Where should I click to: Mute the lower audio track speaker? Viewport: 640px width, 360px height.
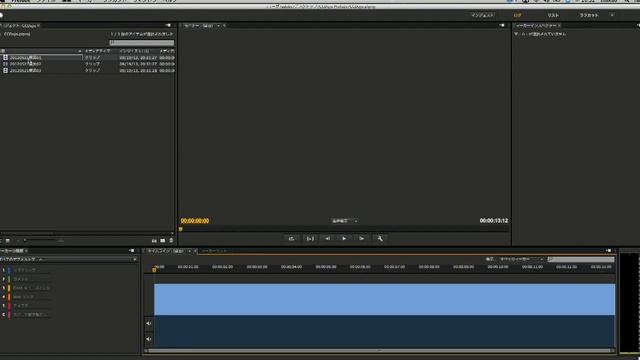click(149, 339)
